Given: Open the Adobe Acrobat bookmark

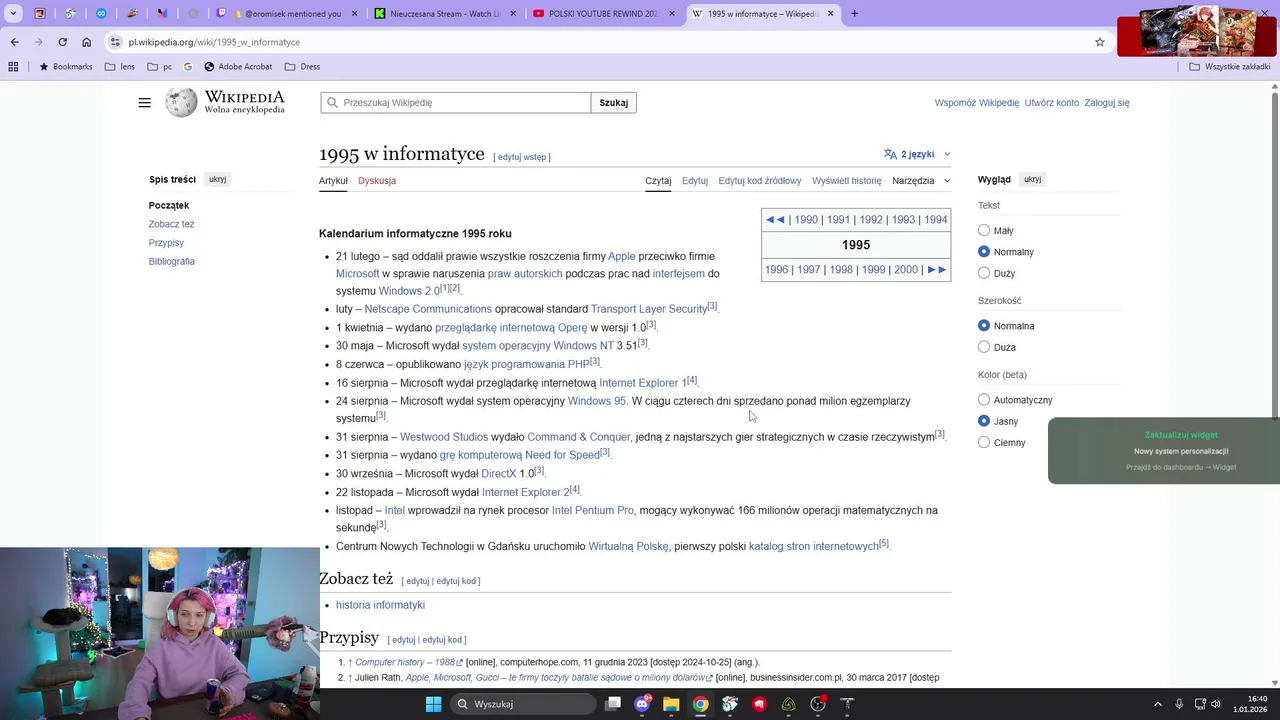Looking at the screenshot, I should coord(238,67).
